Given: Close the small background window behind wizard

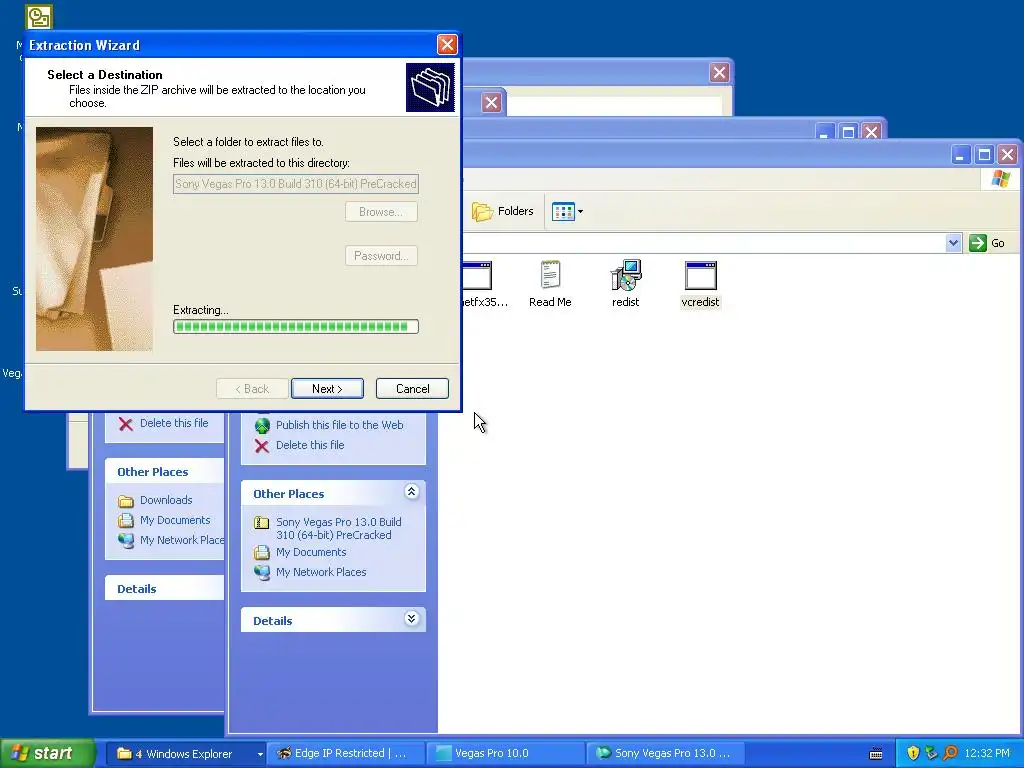Looking at the screenshot, I should [491, 103].
